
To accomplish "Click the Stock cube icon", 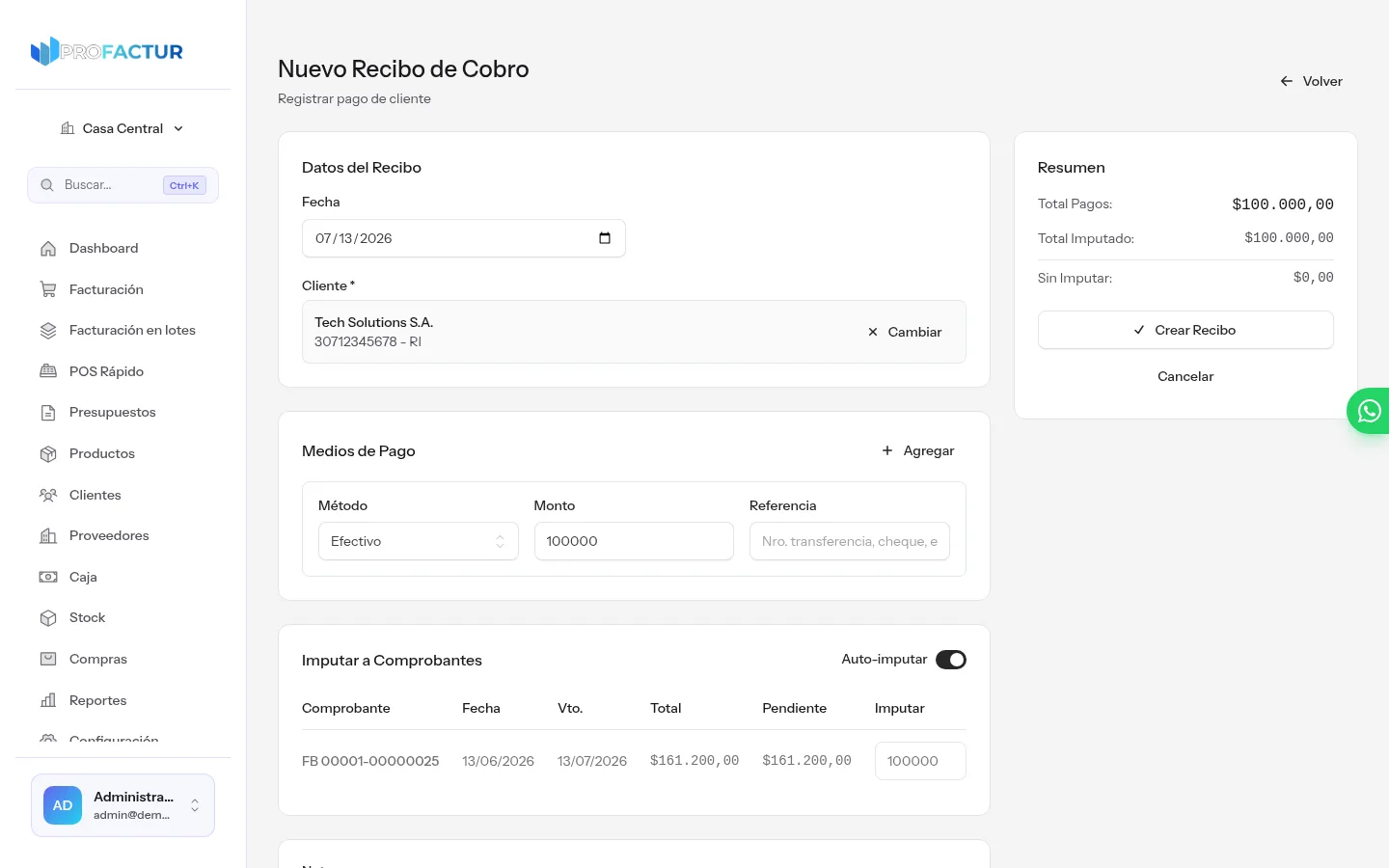I will click(x=48, y=618).
